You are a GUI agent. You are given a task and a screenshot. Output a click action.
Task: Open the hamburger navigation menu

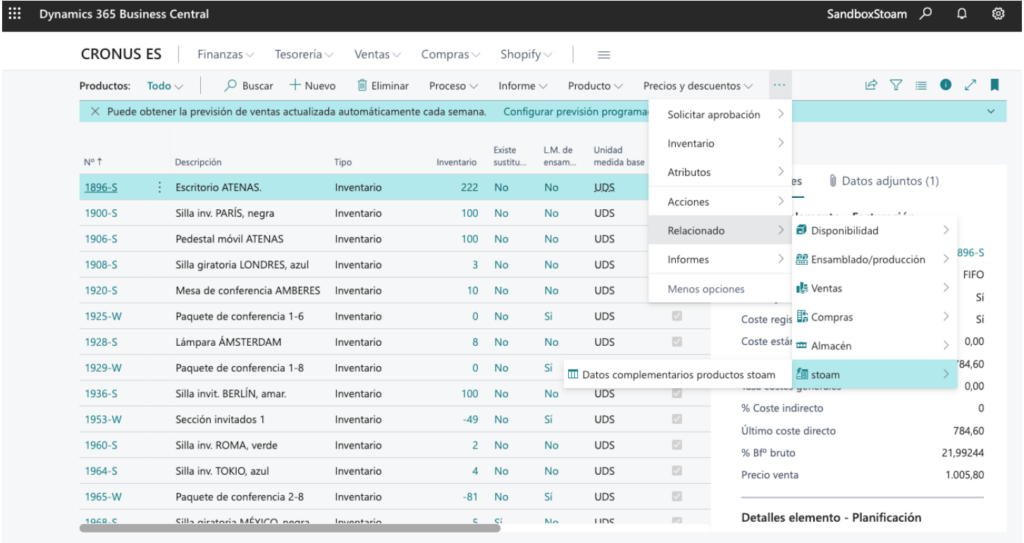603,54
